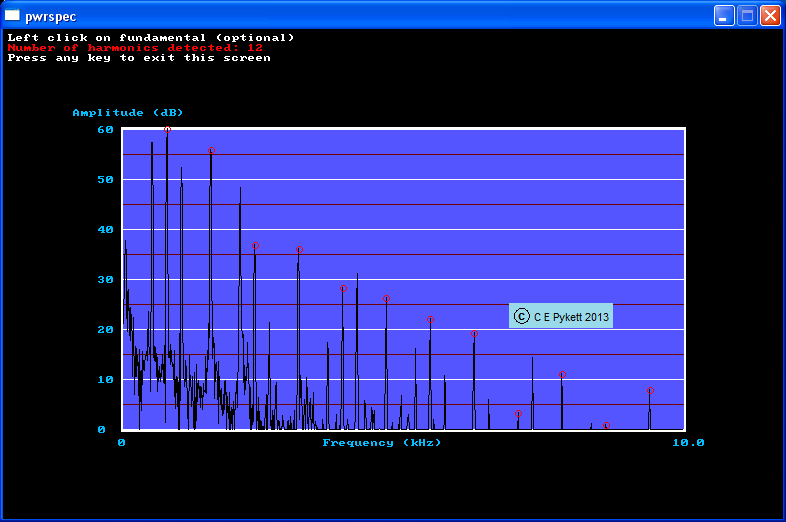Close the pwrspec window
The height and width of the screenshot is (522, 786).
[x=770, y=16]
